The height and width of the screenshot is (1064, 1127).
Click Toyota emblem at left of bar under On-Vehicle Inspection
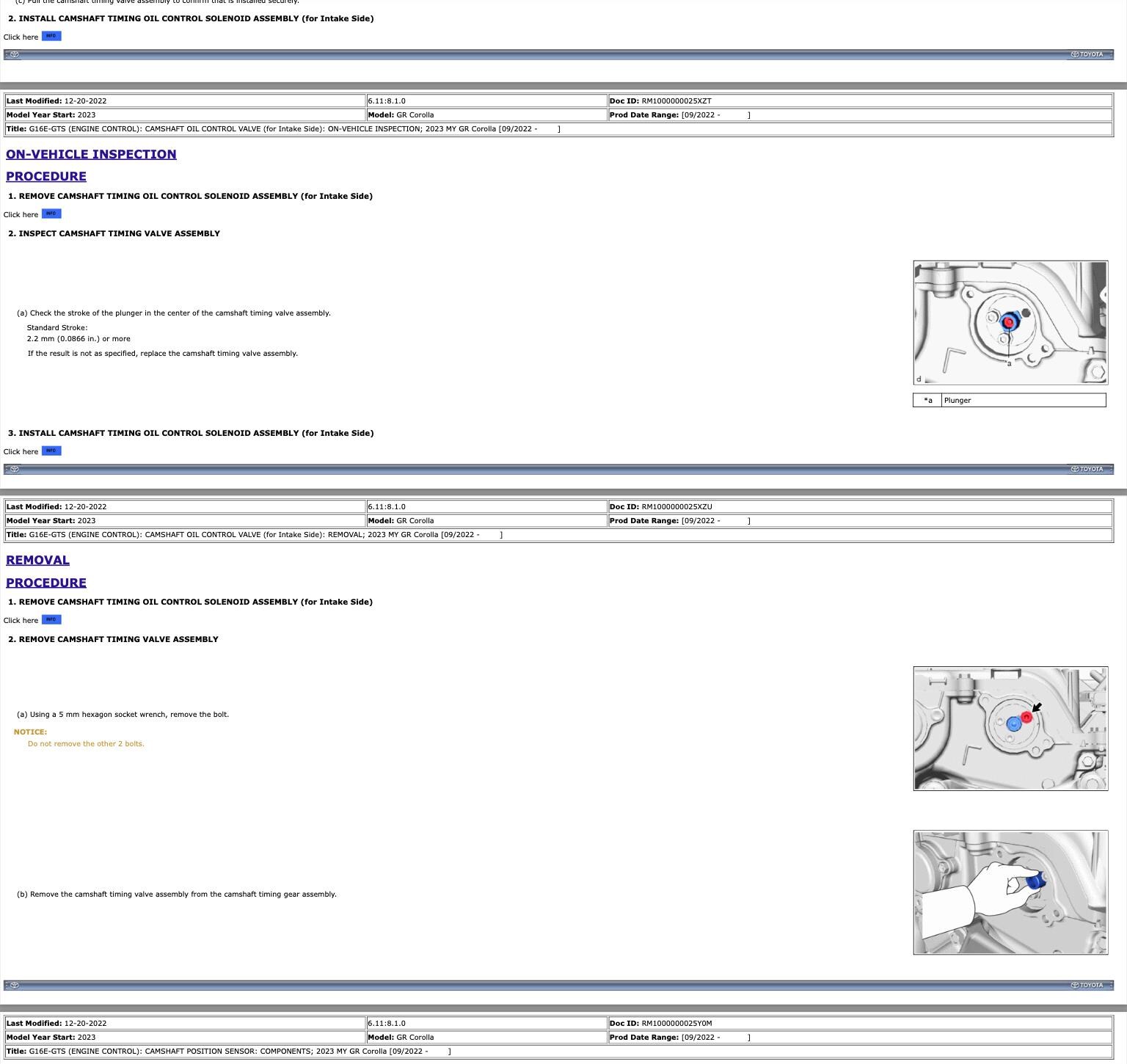point(14,469)
